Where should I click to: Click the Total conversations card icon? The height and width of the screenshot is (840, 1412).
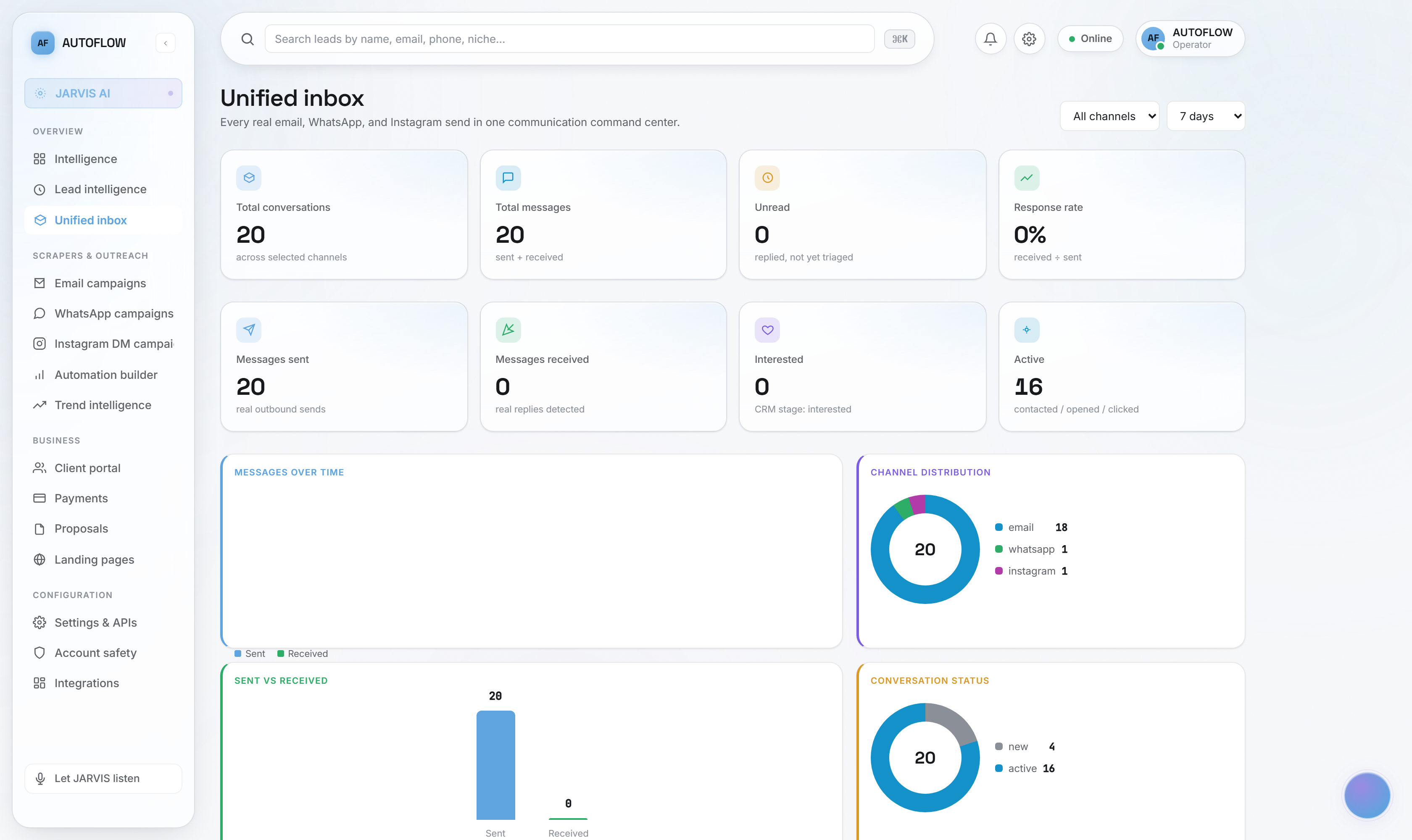(x=249, y=178)
